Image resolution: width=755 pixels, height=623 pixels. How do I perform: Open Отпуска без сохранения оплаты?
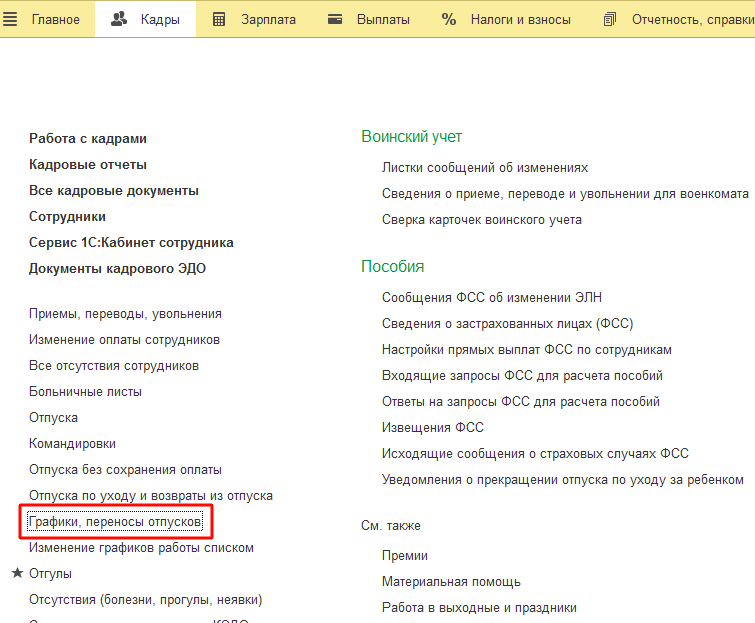pyautogui.click(x=125, y=470)
